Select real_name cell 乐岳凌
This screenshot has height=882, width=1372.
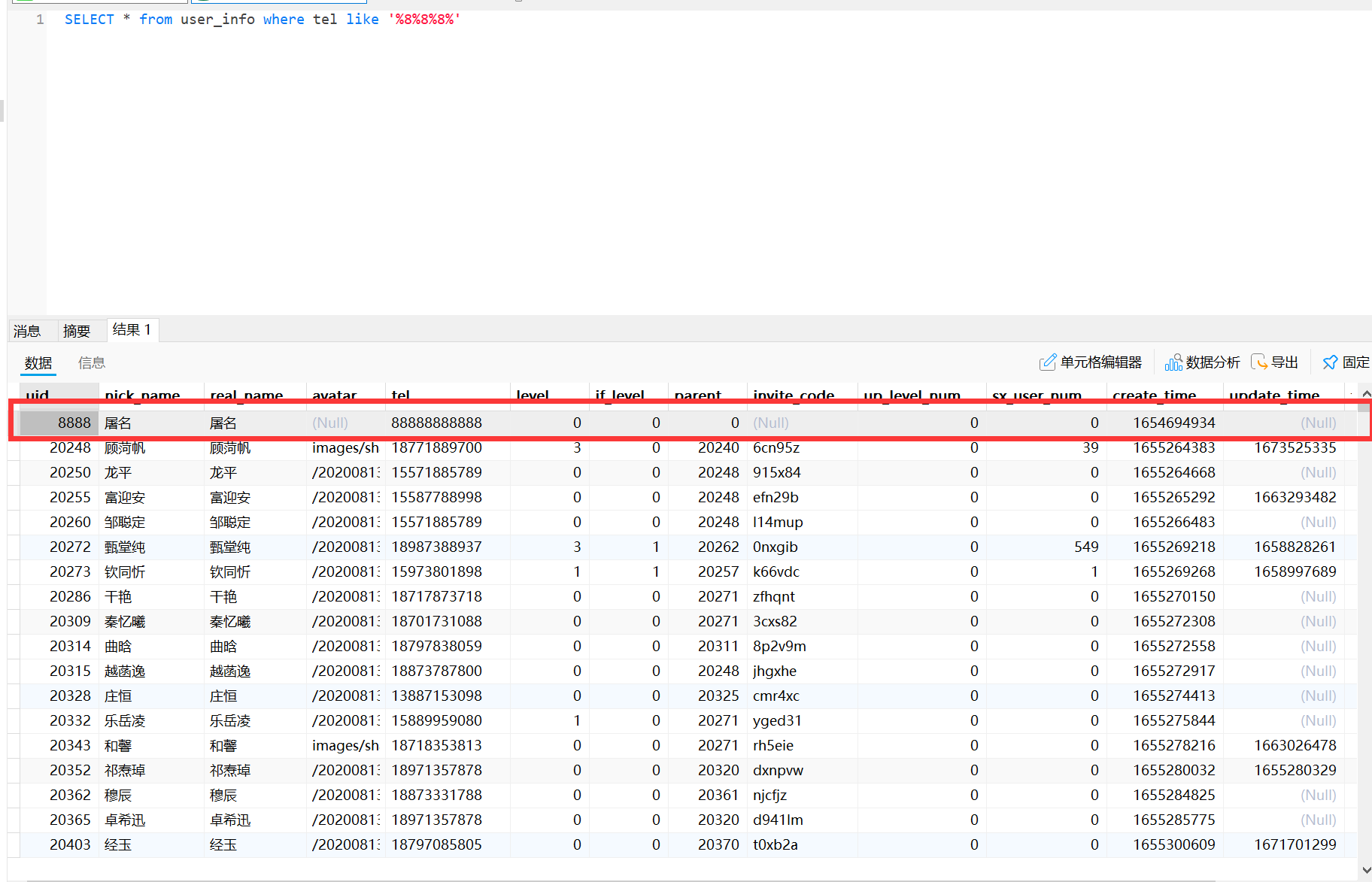[255, 720]
